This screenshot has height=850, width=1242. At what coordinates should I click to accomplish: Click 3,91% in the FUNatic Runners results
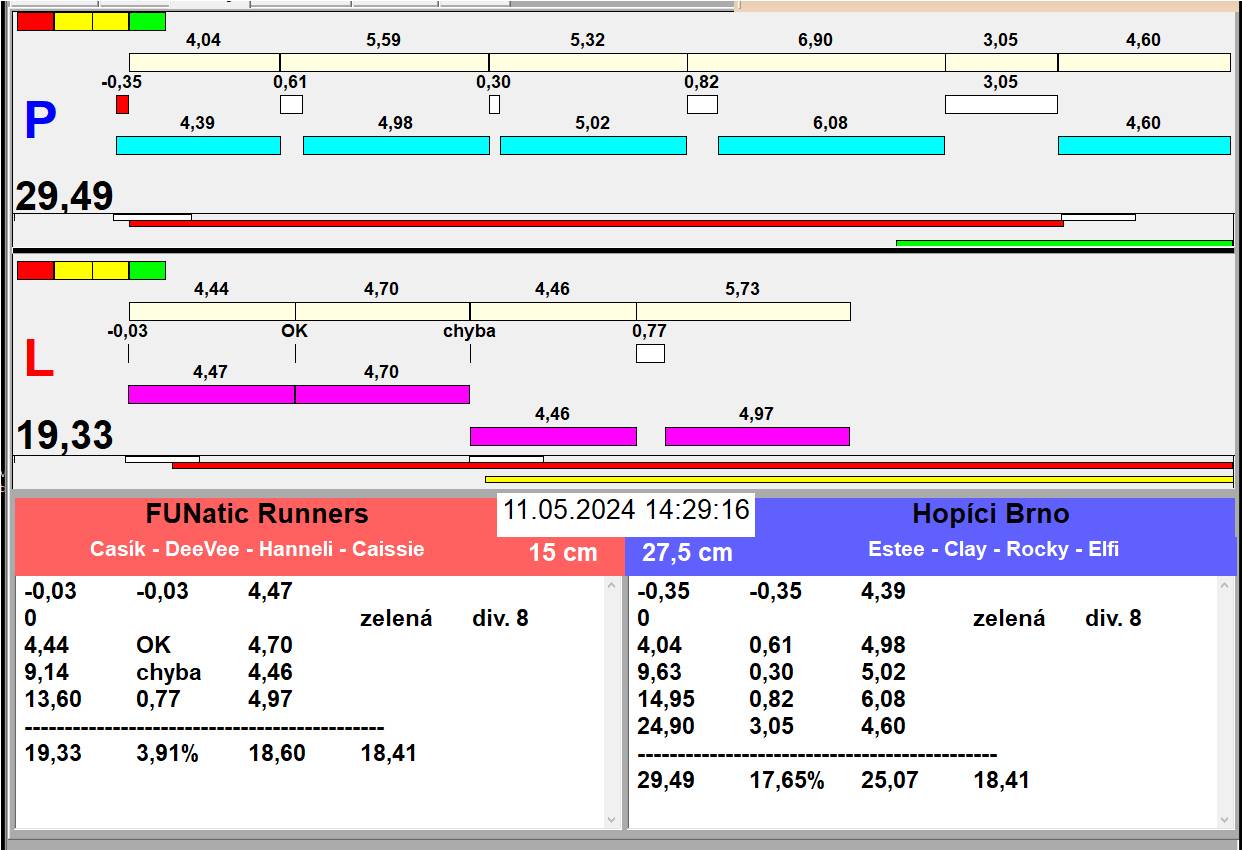167,753
